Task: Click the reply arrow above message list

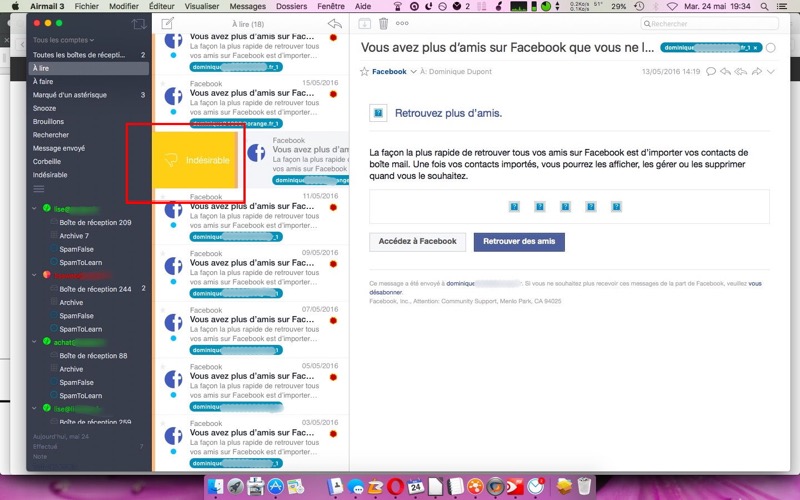Action: pyautogui.click(x=334, y=23)
